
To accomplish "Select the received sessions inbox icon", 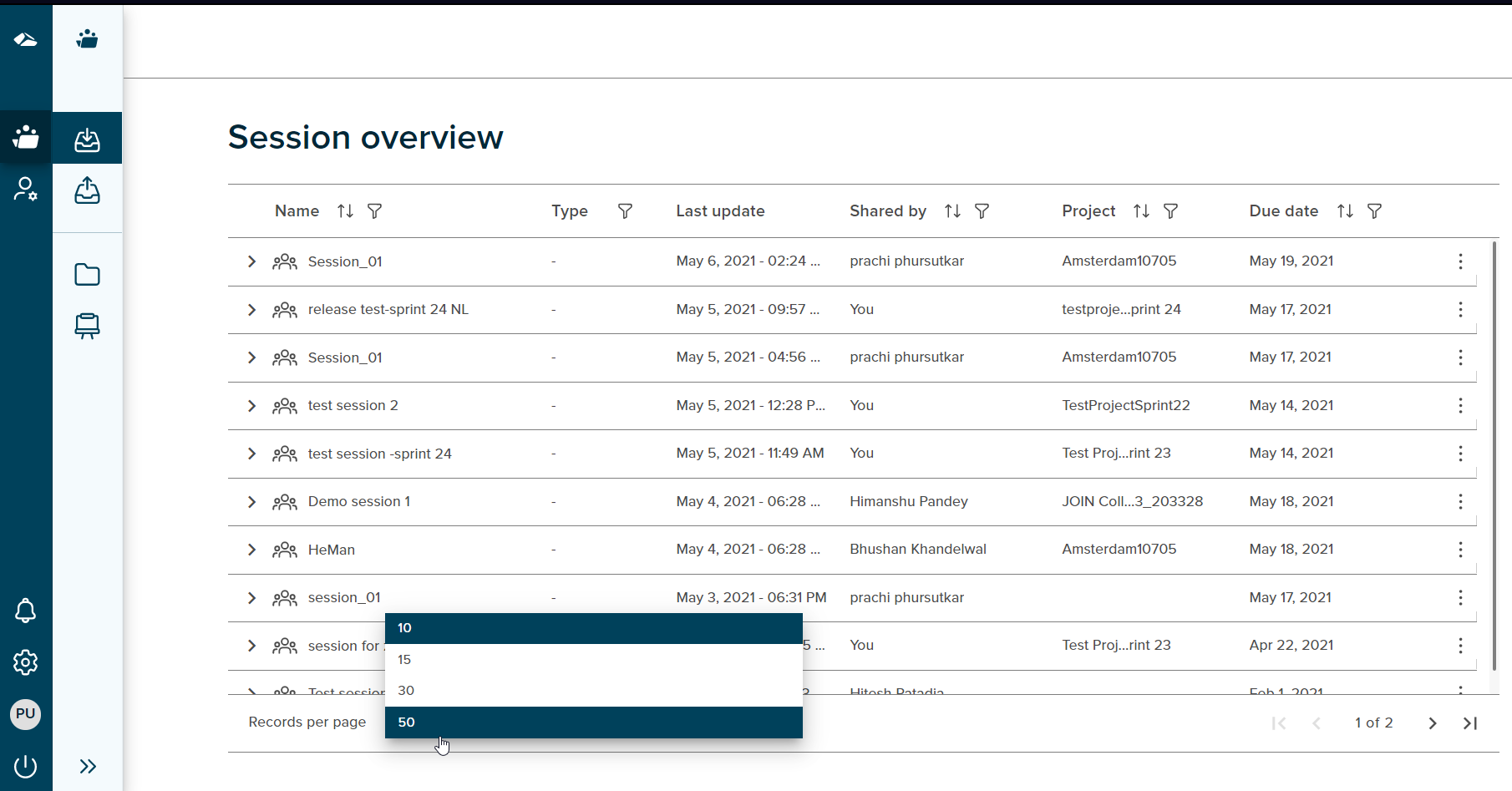I will (x=87, y=138).
